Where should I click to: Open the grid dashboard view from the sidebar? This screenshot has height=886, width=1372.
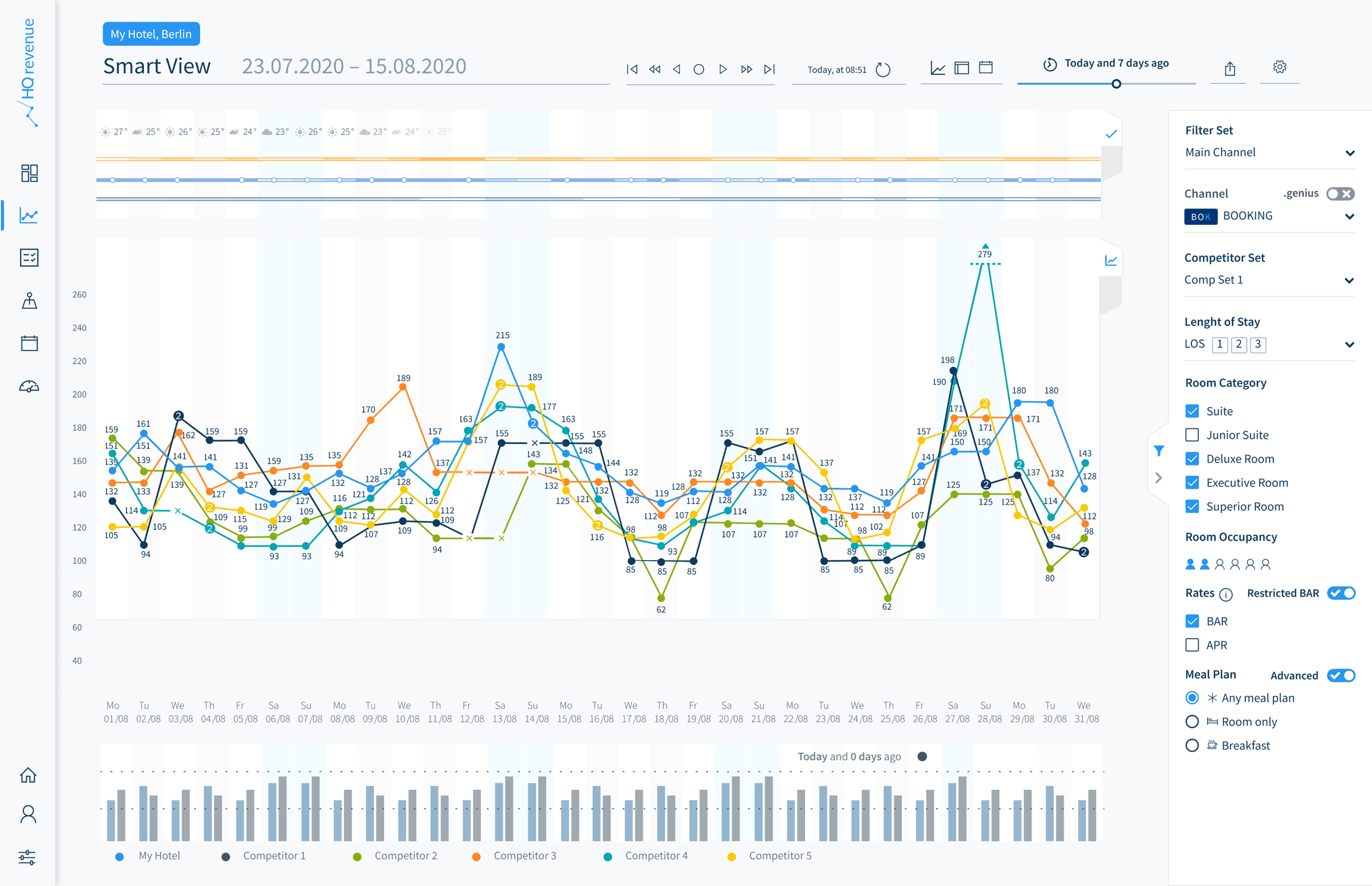[x=28, y=173]
